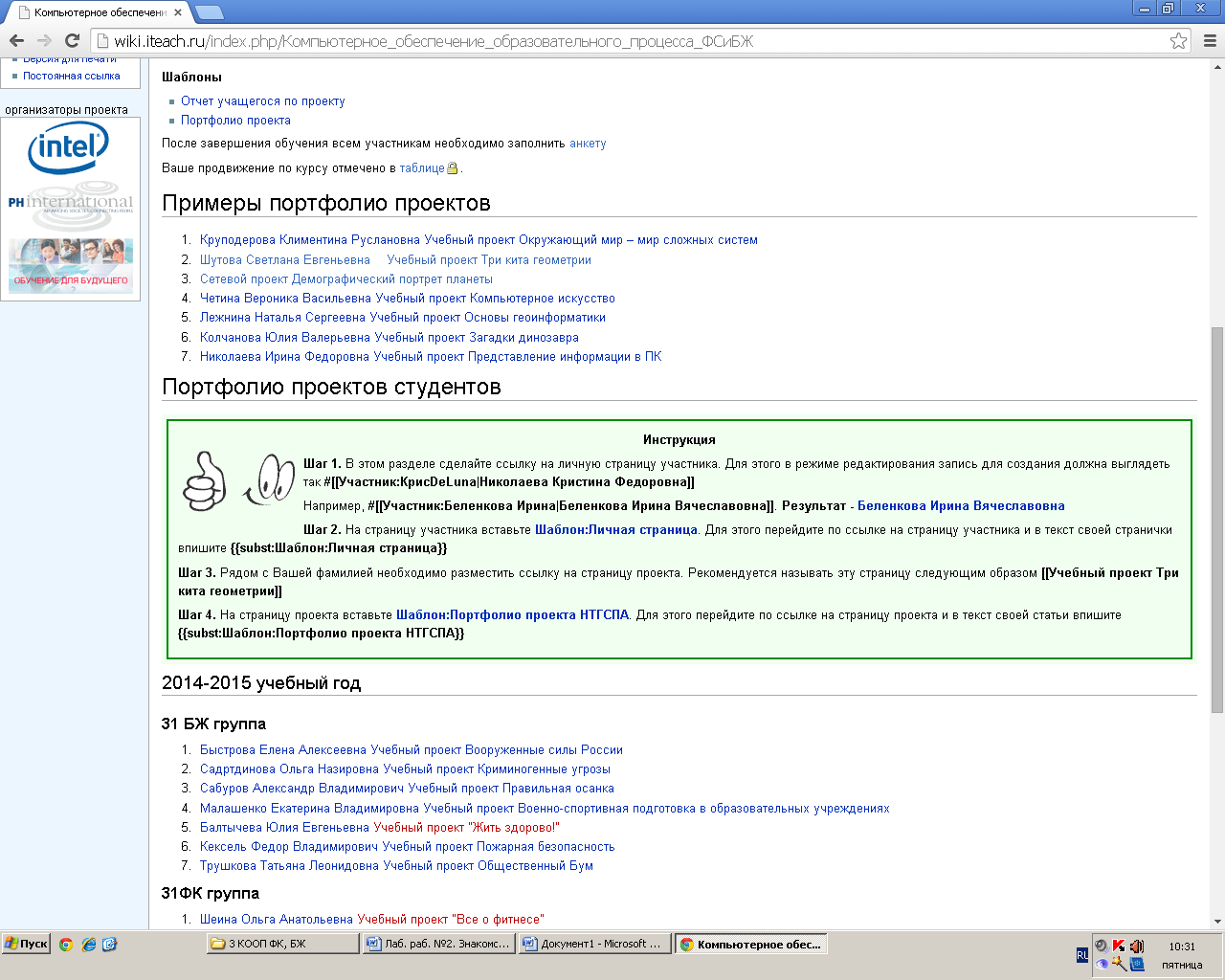Open Лежнина Наталья Сергеевна project link
This screenshot has width=1225, height=980.
403,317
